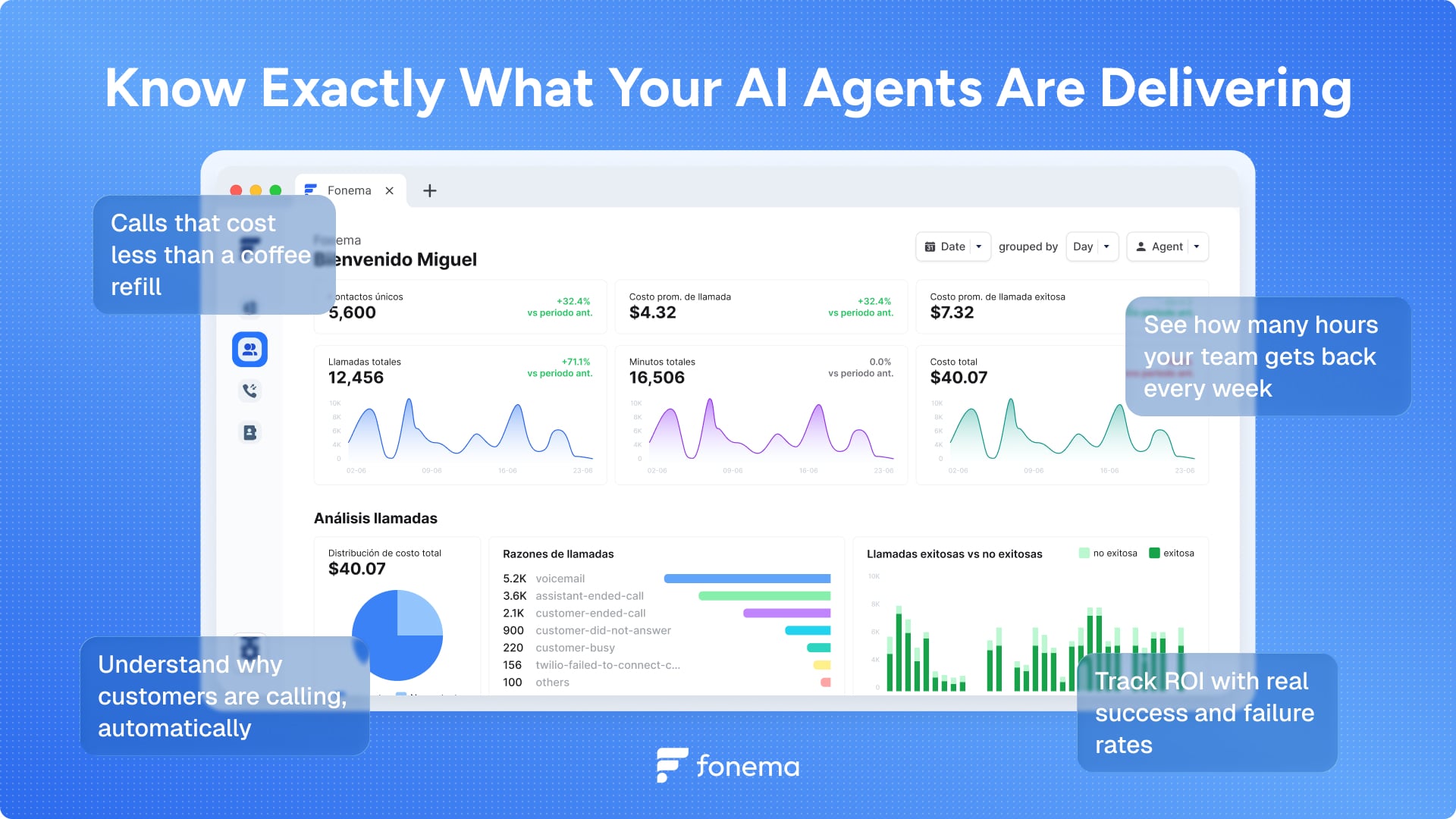Open the contacts/agents sidebar icon
1456x819 pixels.
tap(249, 350)
